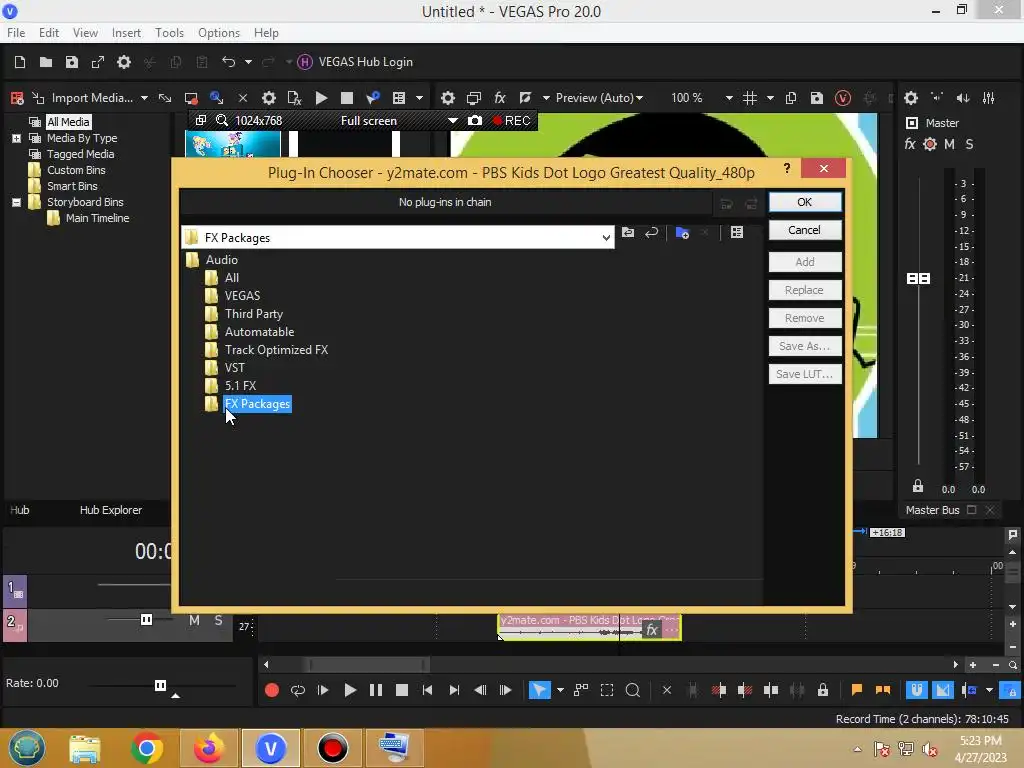Open the Tools menu
This screenshot has height=768, width=1024.
click(x=169, y=33)
